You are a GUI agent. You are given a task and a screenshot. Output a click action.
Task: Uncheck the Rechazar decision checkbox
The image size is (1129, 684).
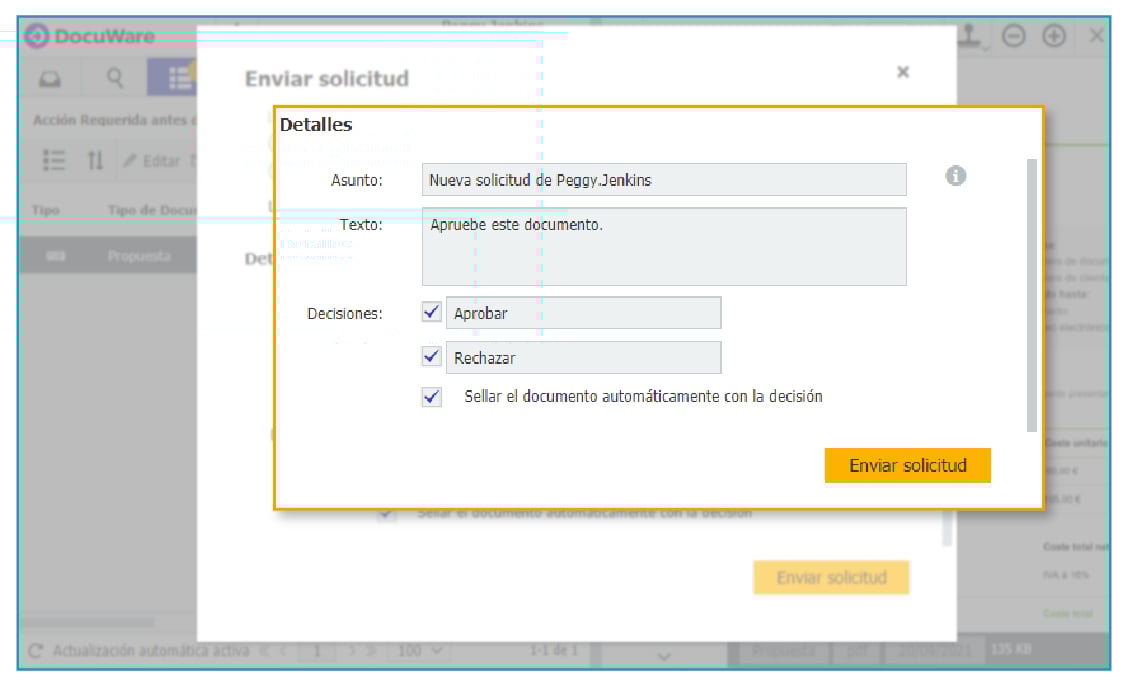pyautogui.click(x=432, y=357)
